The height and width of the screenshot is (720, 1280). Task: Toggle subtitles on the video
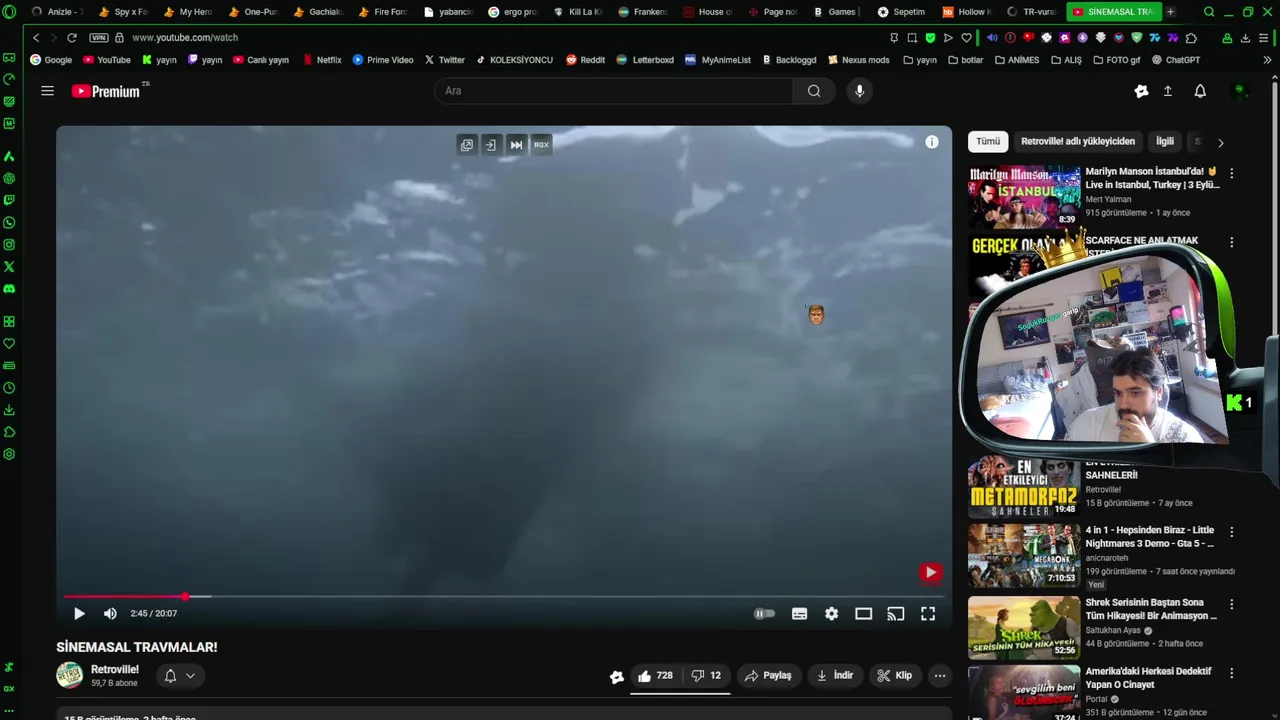click(800, 614)
